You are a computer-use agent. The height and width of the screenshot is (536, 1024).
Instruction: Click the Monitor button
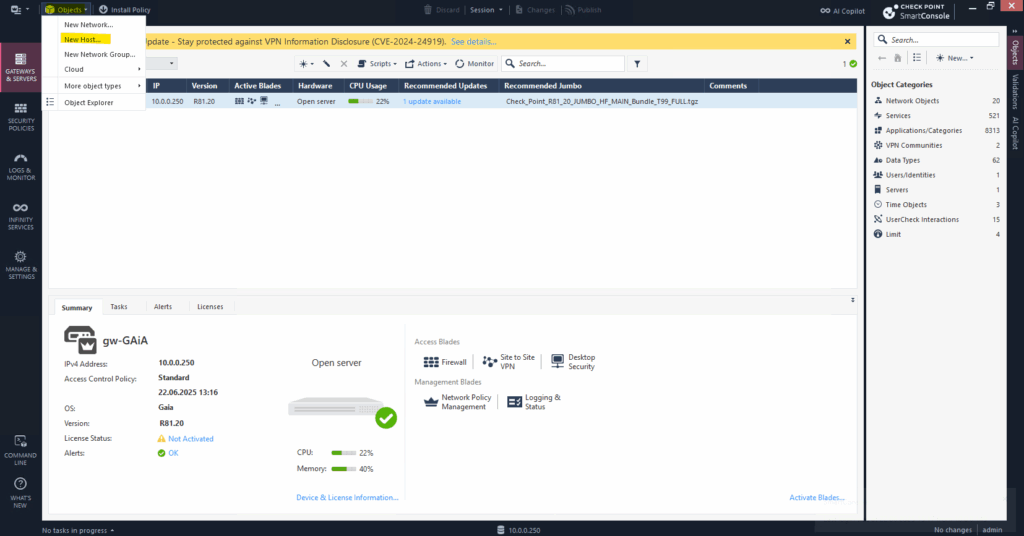tap(475, 63)
